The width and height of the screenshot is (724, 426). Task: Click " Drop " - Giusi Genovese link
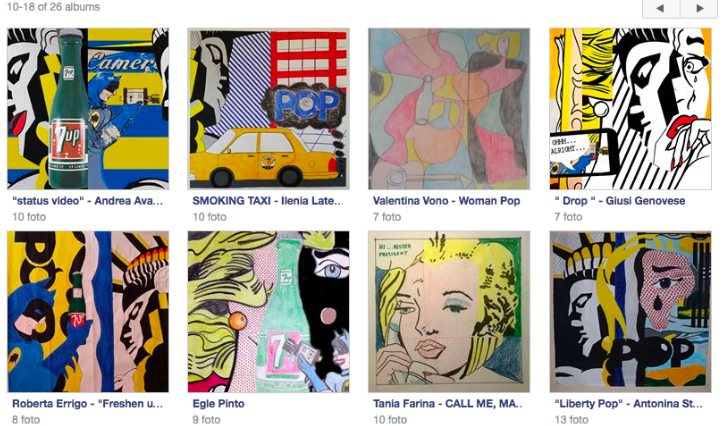pyautogui.click(x=620, y=201)
